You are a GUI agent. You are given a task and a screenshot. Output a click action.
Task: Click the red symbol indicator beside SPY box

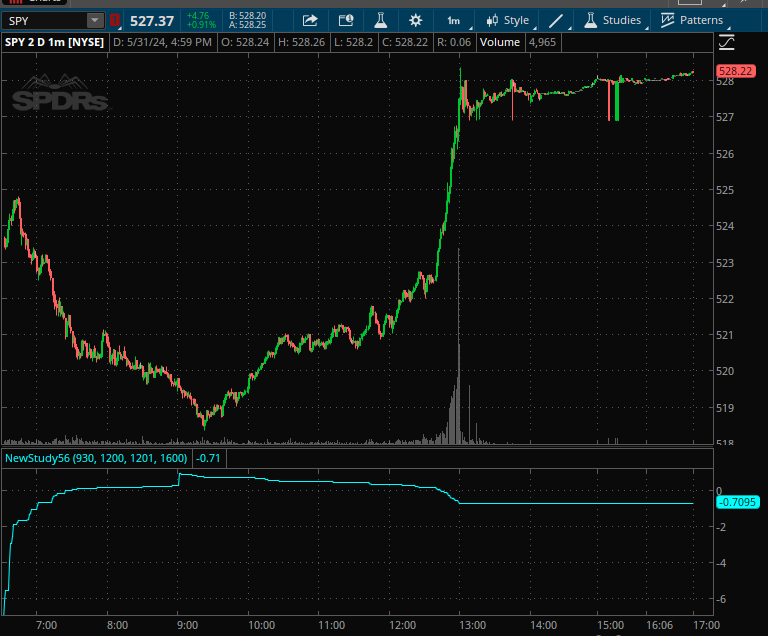pyautogui.click(x=115, y=20)
